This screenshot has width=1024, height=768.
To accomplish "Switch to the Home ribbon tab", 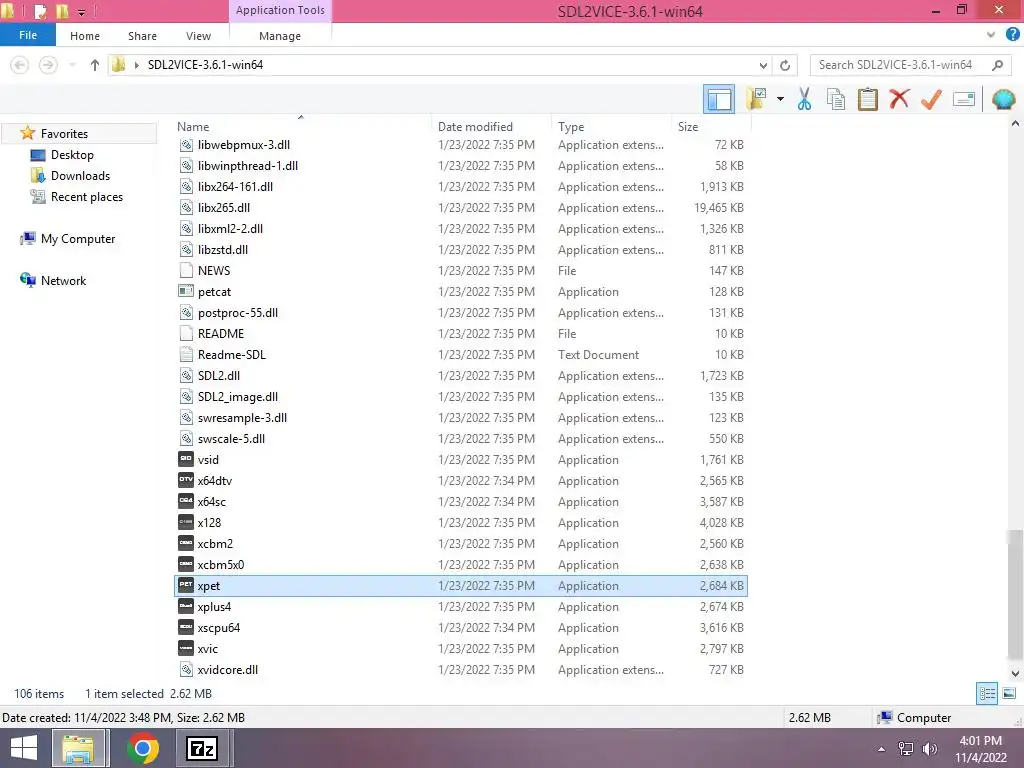I will [85, 36].
